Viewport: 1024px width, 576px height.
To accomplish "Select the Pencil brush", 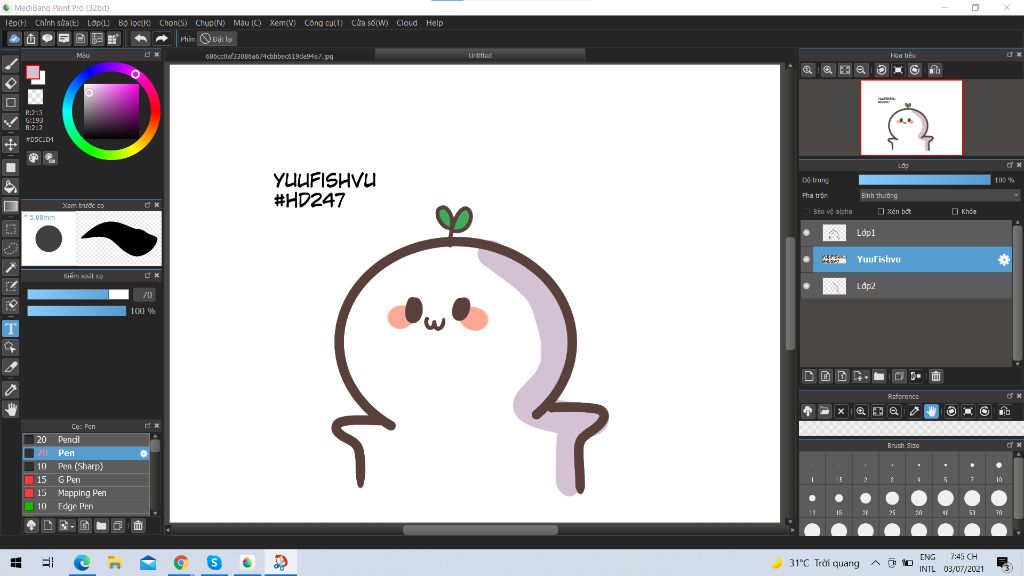I will click(x=86, y=440).
